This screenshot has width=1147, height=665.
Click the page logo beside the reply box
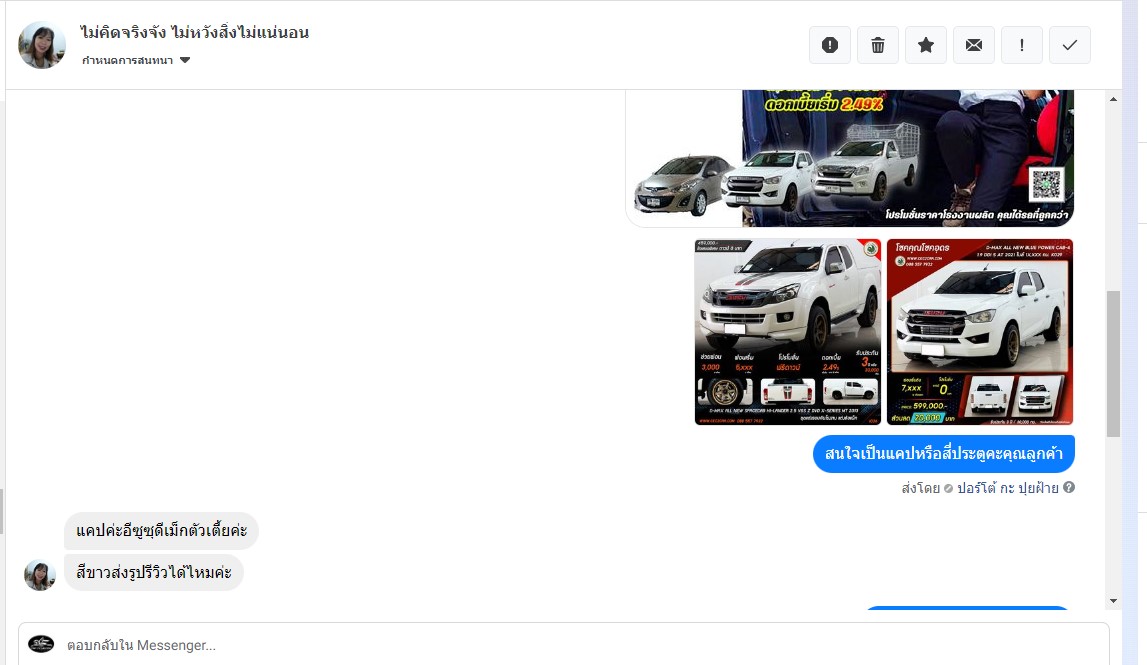pos(41,644)
